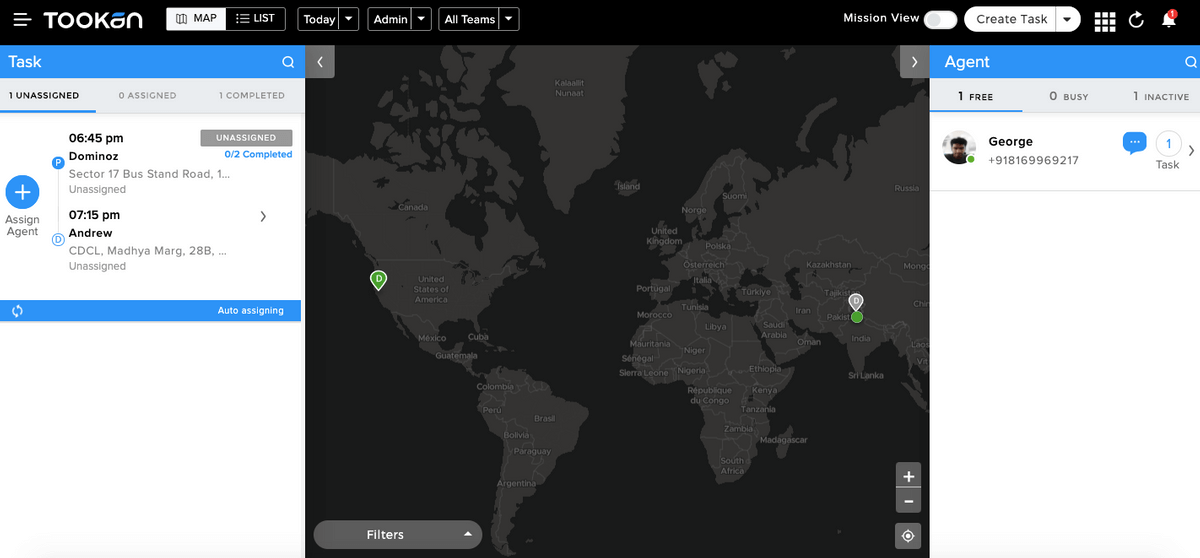Viewport: 1200px width, 558px height.
Task: Switch to LIST view
Action: point(255,19)
